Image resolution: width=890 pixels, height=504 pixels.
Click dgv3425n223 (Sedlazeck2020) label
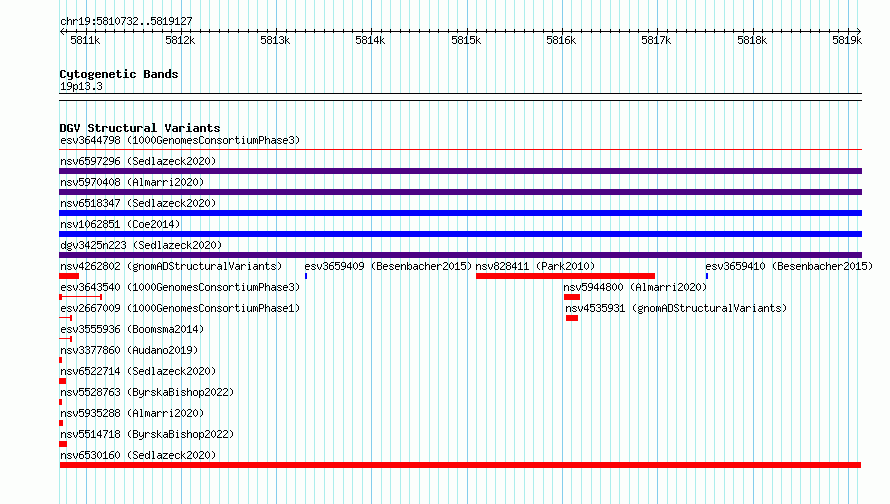[141, 245]
